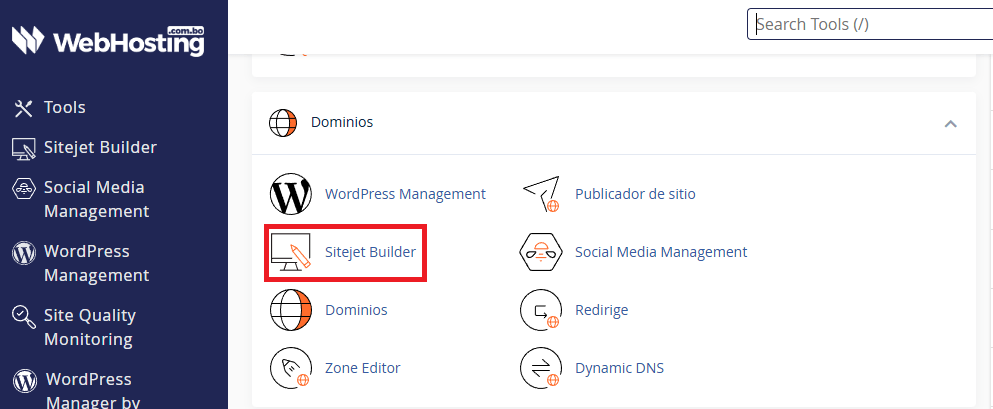
Task: Click the Dominios section header title
Action: [x=342, y=122]
